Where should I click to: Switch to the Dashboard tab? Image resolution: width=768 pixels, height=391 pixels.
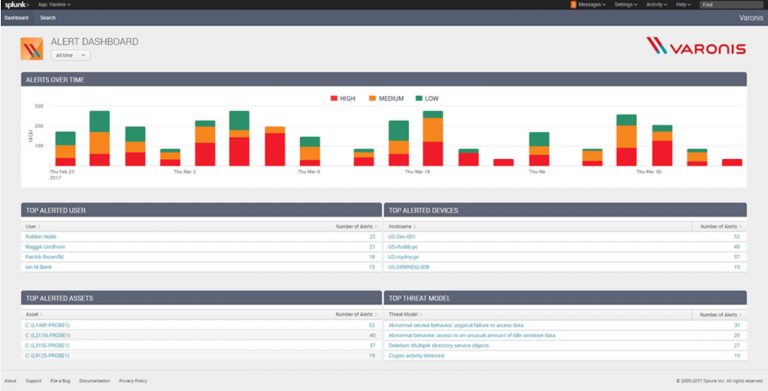(16, 18)
